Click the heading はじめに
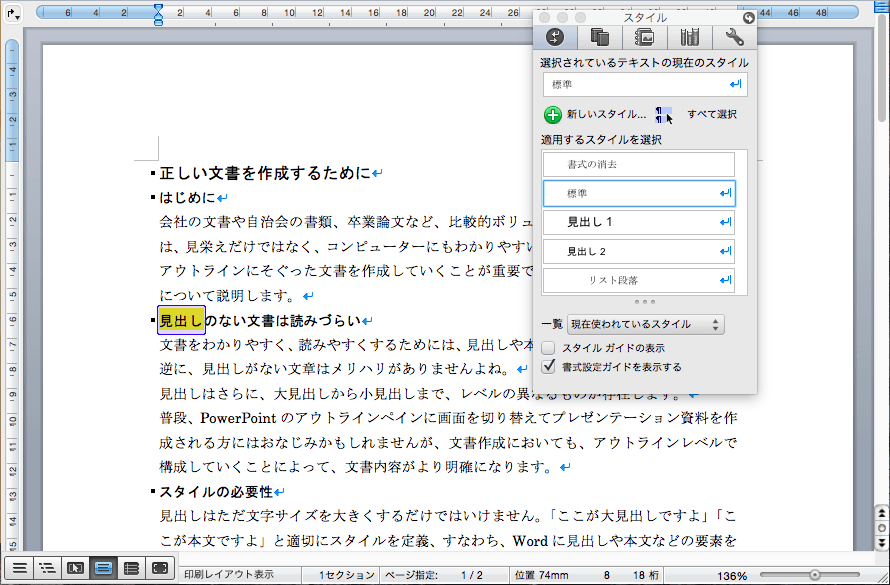 [x=187, y=197]
